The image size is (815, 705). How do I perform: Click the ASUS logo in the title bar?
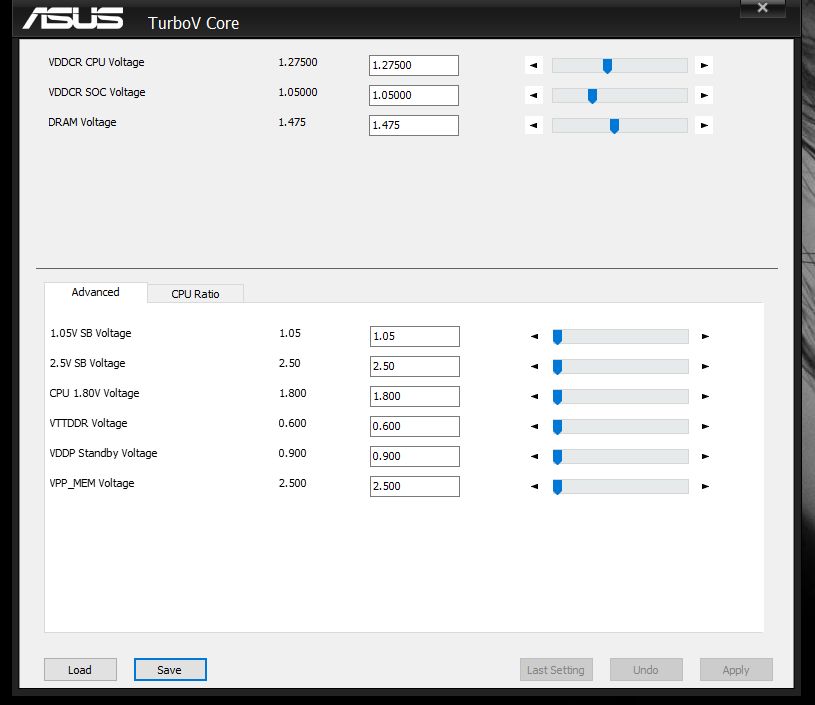(73, 19)
